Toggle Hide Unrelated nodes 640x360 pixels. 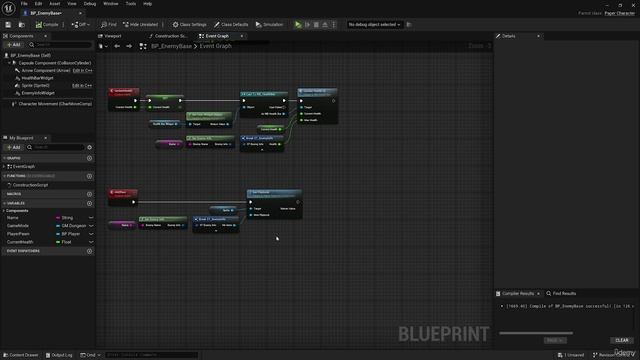pos(140,25)
